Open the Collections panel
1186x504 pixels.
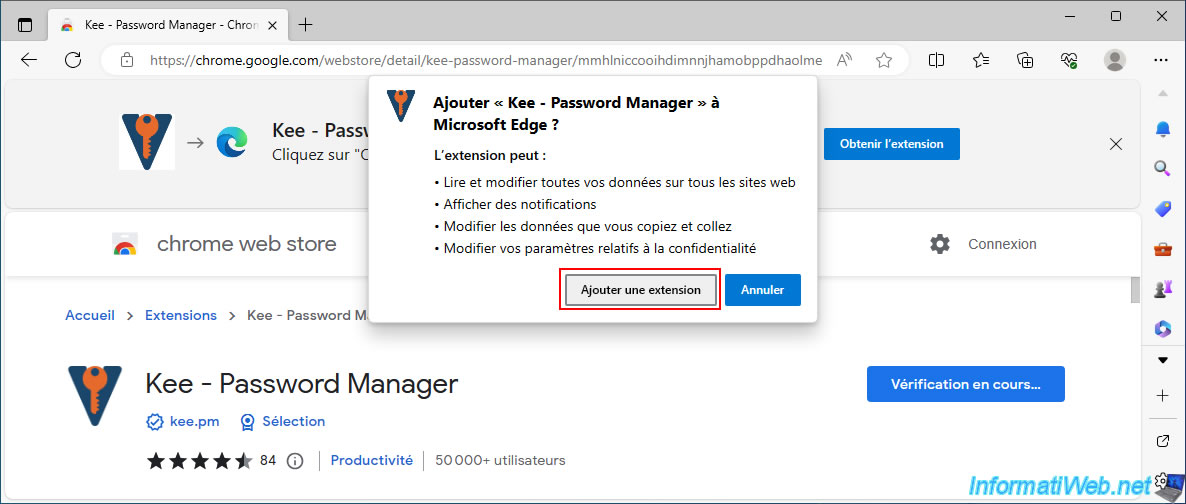coord(1025,60)
